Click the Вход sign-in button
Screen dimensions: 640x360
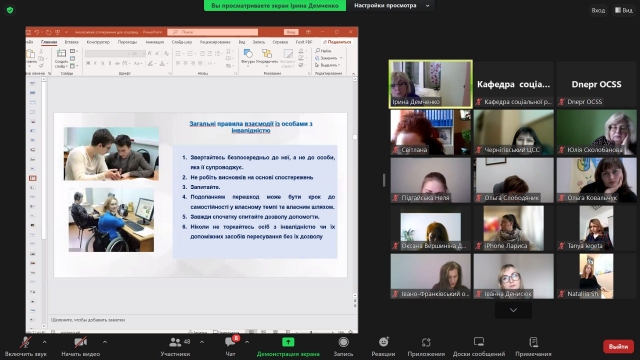click(598, 10)
